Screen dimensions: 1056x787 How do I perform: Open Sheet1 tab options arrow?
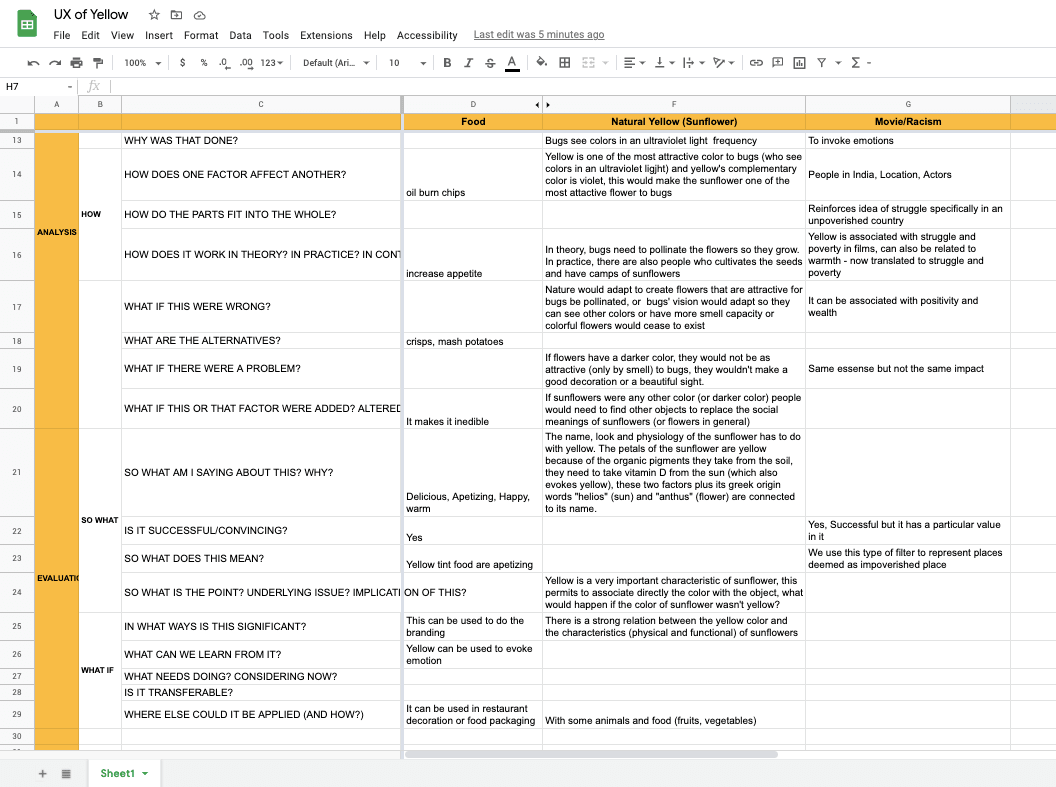(145, 774)
